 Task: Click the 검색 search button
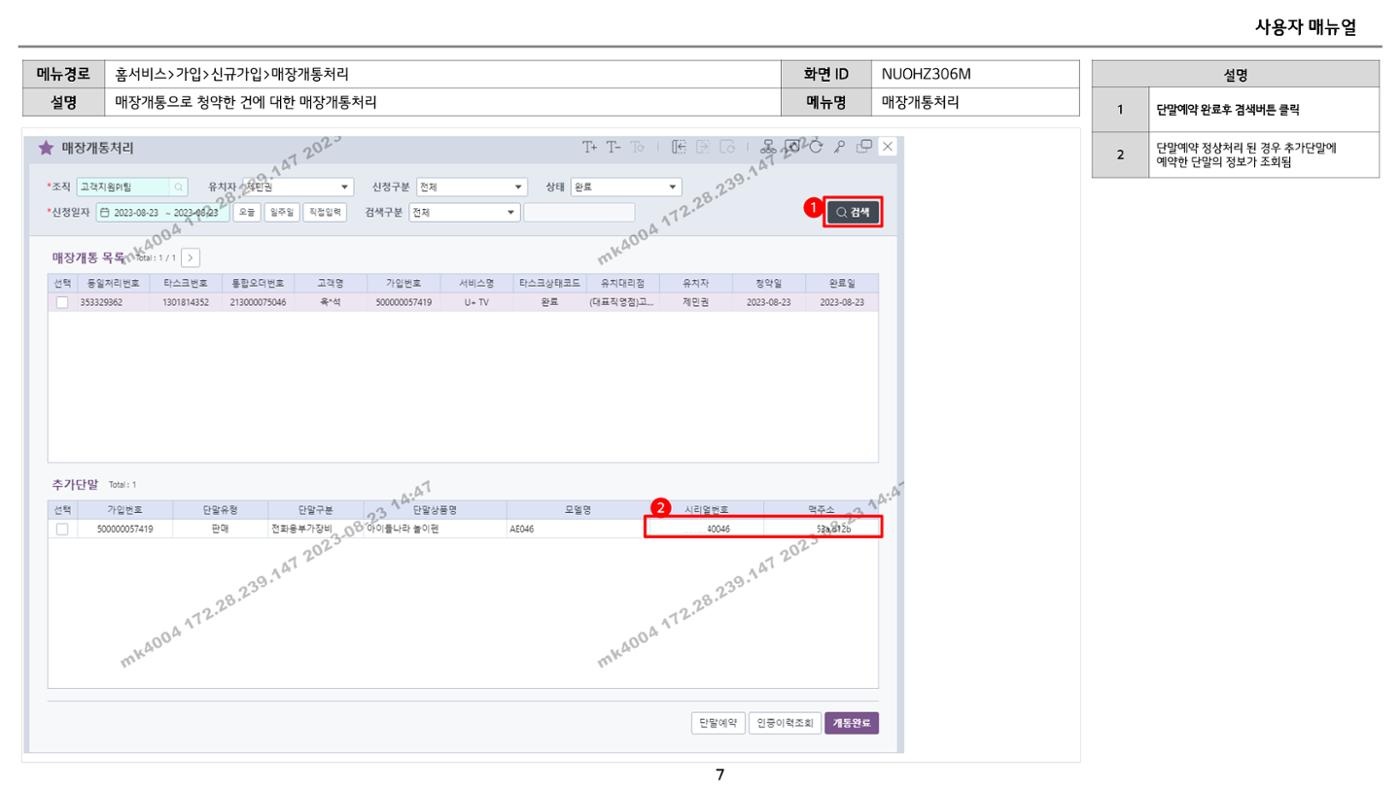[854, 212]
